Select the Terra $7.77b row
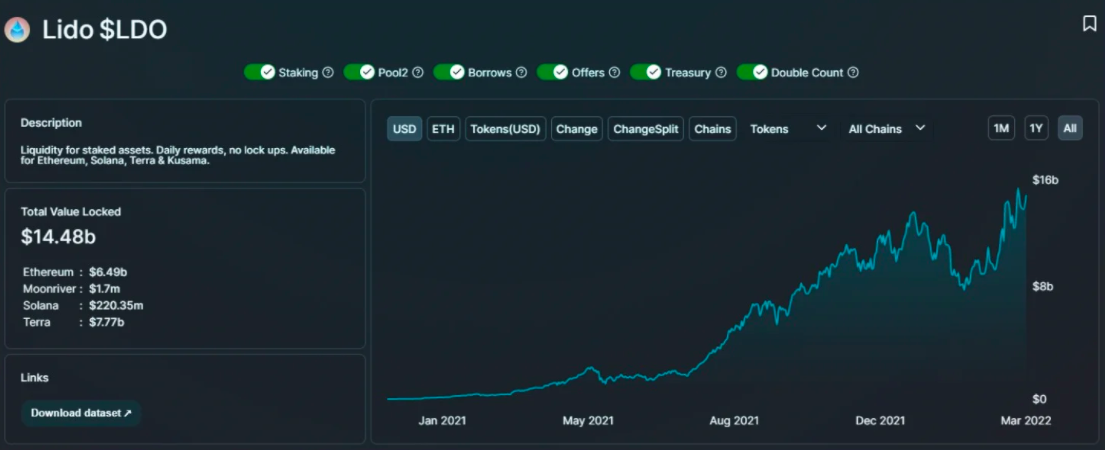Screen dimensions: 1105x450 pos(73,323)
